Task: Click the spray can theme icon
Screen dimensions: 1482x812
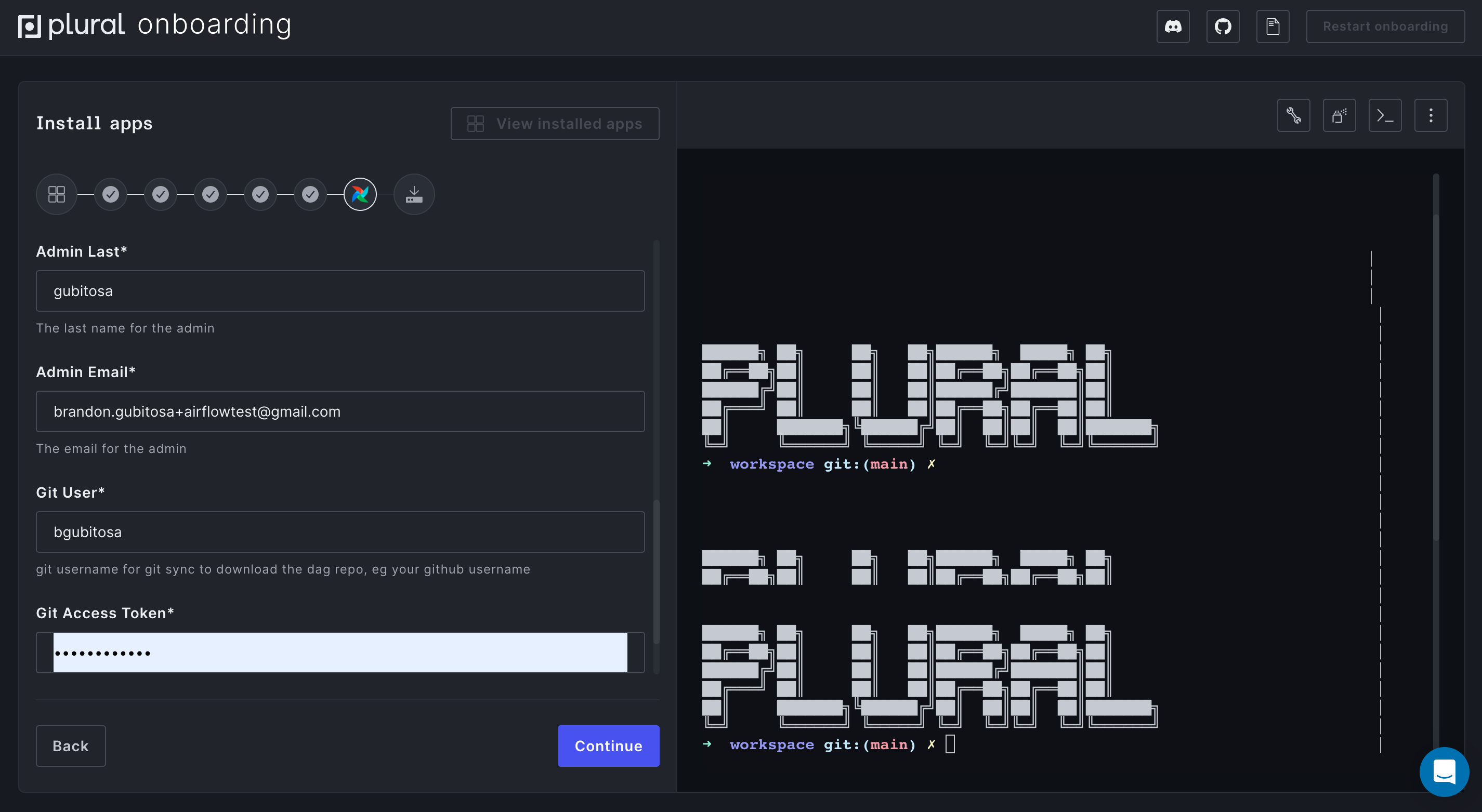Action: [x=1339, y=115]
